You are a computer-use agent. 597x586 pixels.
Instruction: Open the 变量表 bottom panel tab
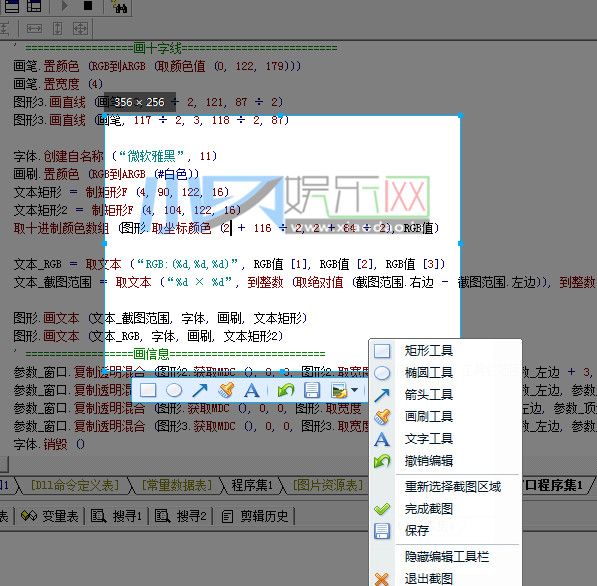click(x=50, y=516)
